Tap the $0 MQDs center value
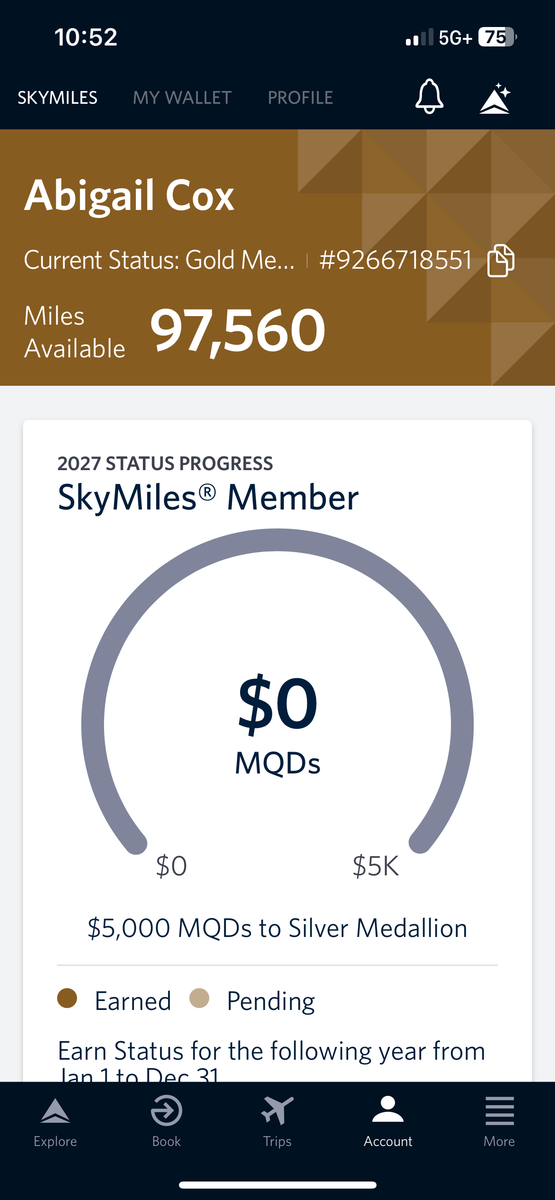Screen dimensions: 555x1200 pyautogui.click(x=277, y=726)
